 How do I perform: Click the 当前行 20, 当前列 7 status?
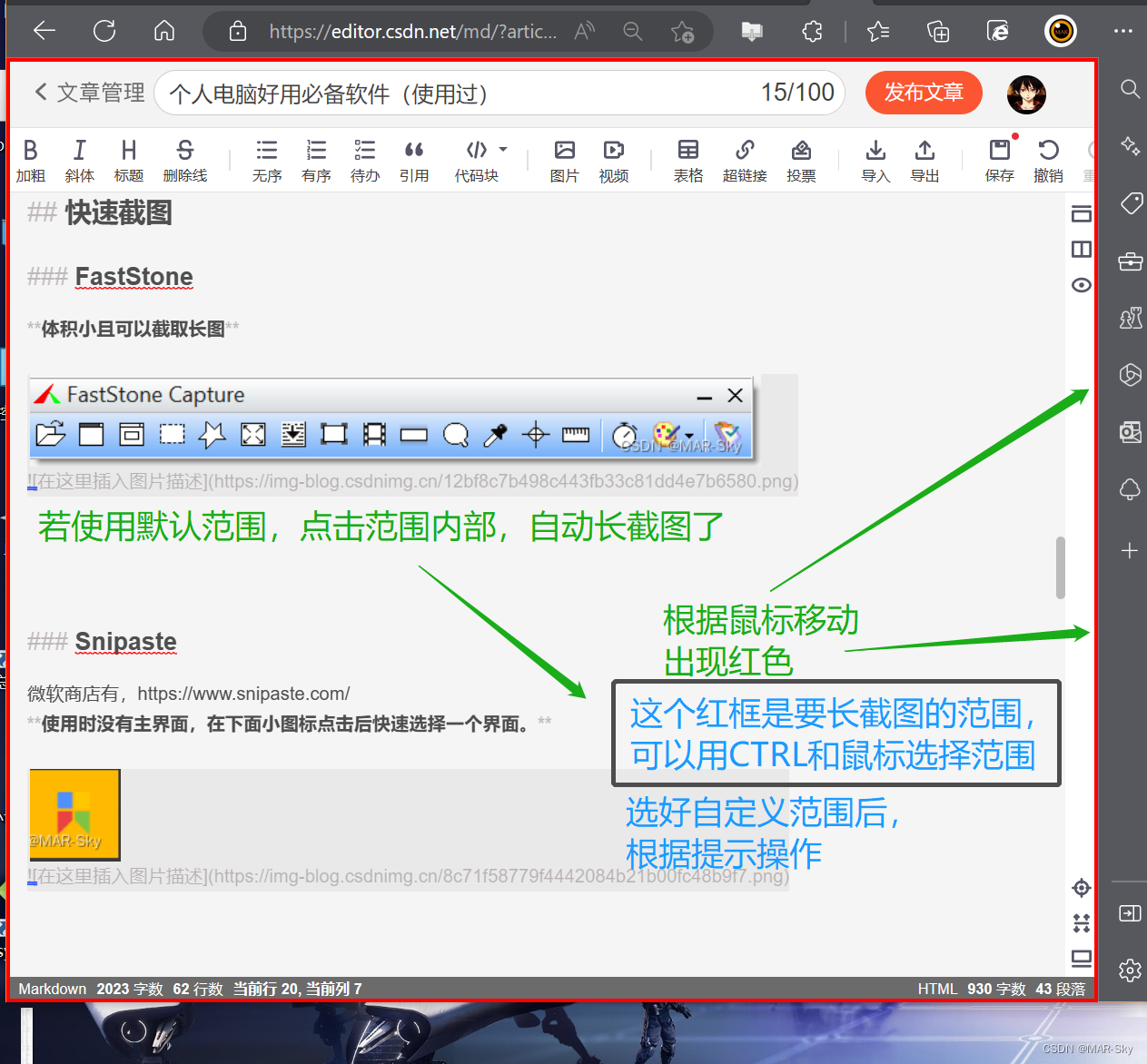298,989
